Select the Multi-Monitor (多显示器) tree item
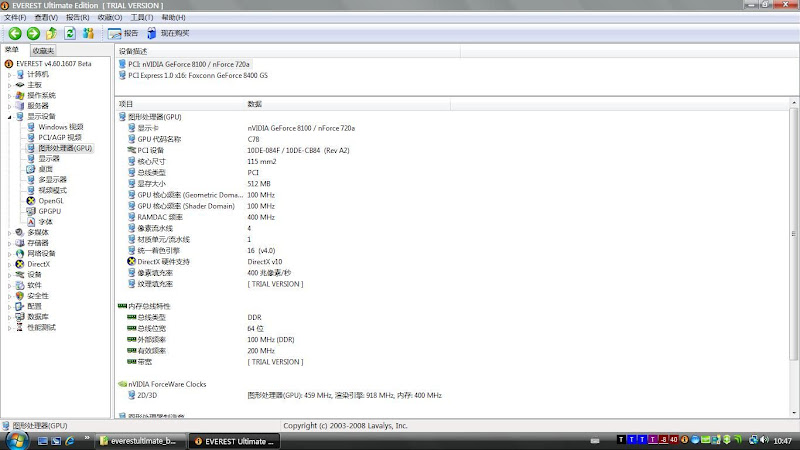Screen dimensions: 800x450 [x=53, y=180]
